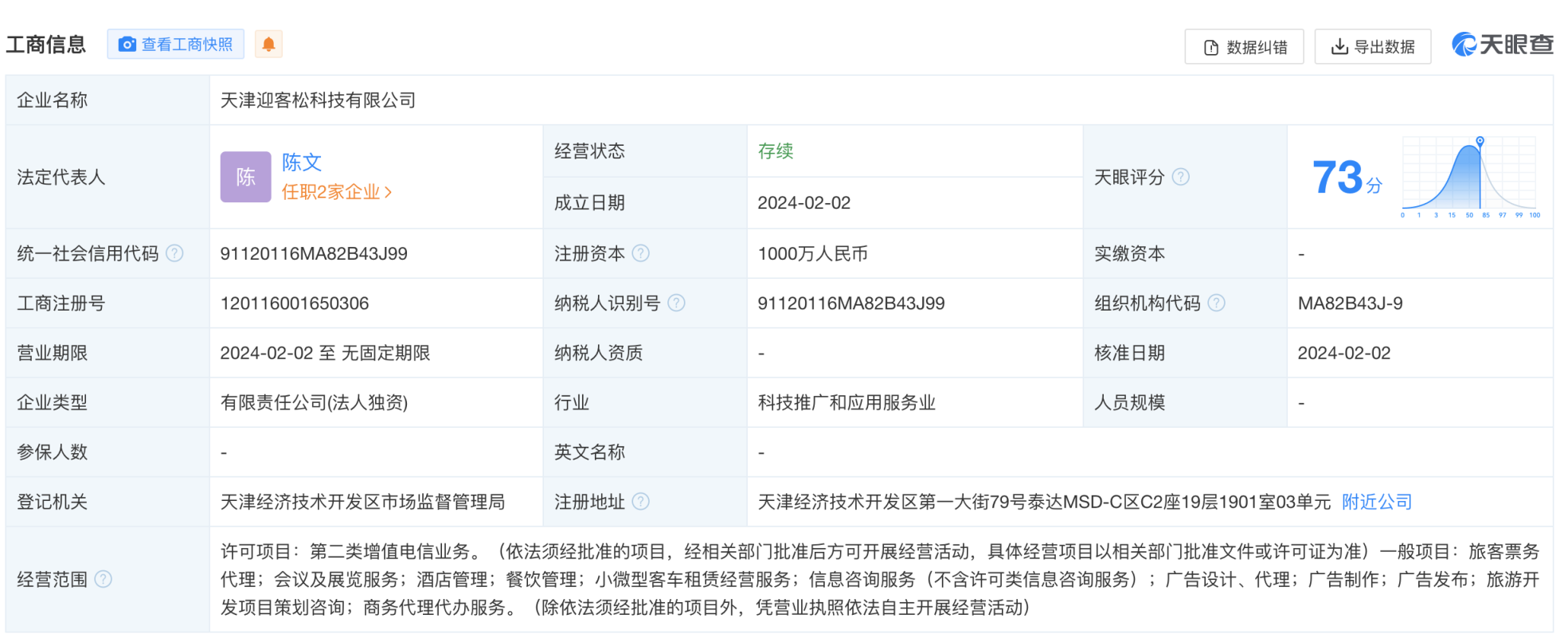The width and height of the screenshot is (1568, 634).
Task: Click help icon next to 经营范围
Action: (x=104, y=579)
